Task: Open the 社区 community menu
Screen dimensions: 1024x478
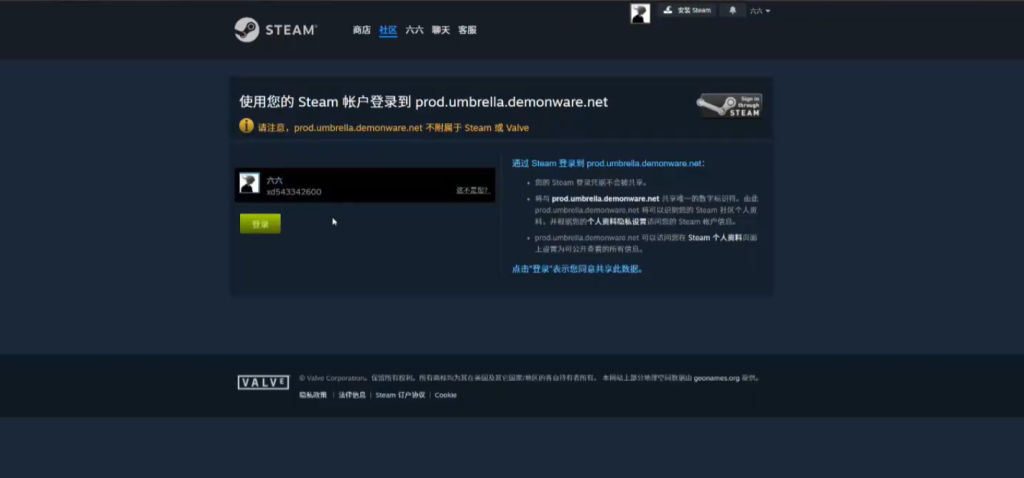Action: pyautogui.click(x=388, y=30)
